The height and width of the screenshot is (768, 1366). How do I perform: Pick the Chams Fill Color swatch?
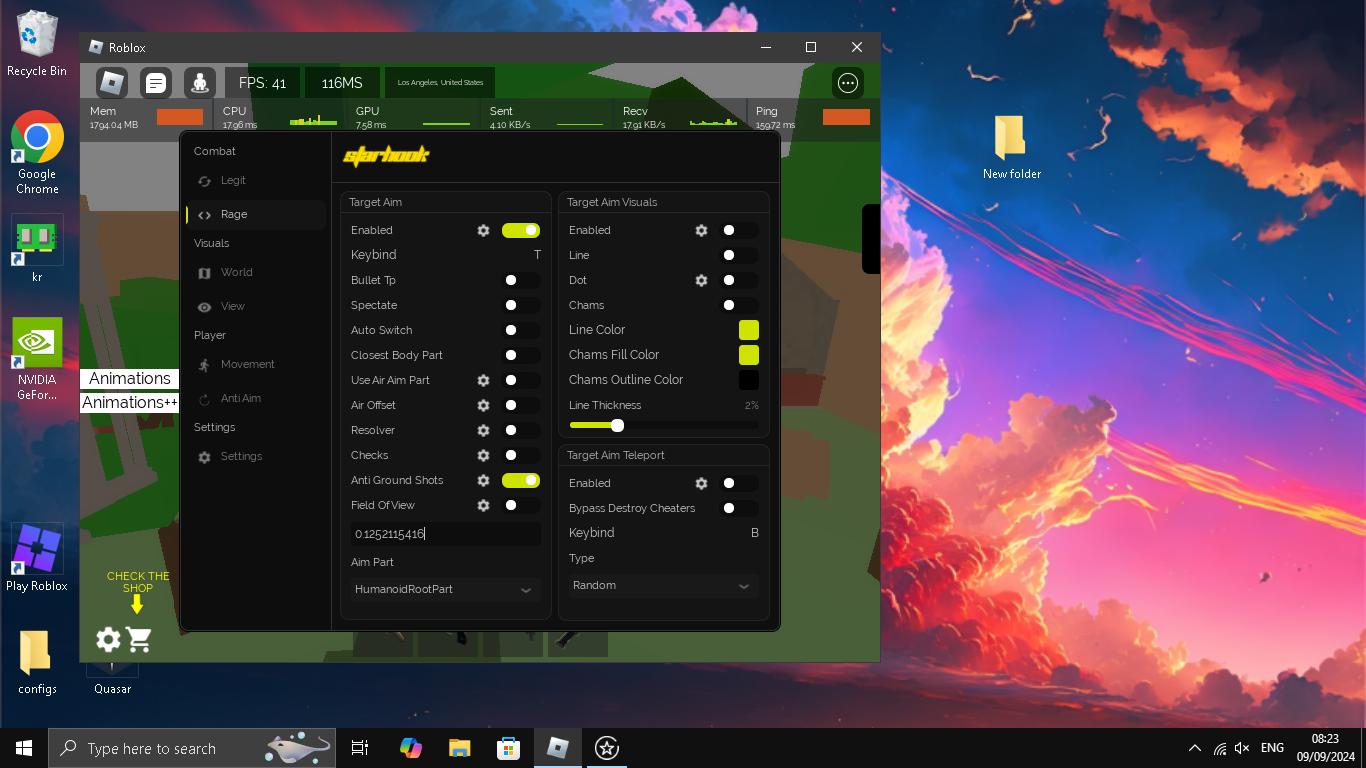click(x=749, y=355)
